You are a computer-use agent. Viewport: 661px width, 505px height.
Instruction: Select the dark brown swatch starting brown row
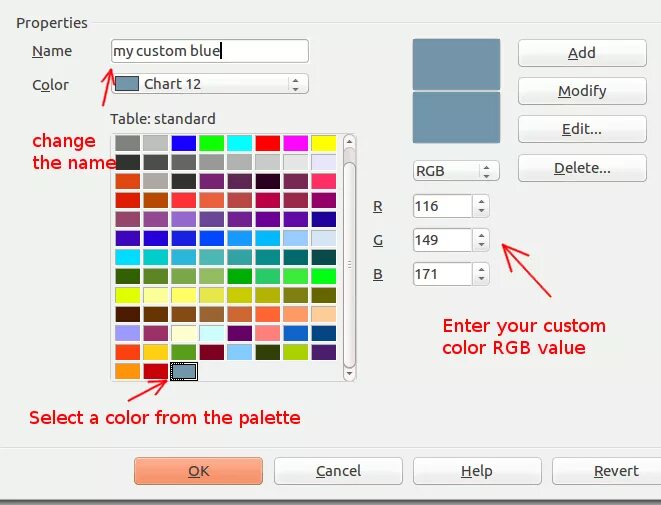coord(128,314)
